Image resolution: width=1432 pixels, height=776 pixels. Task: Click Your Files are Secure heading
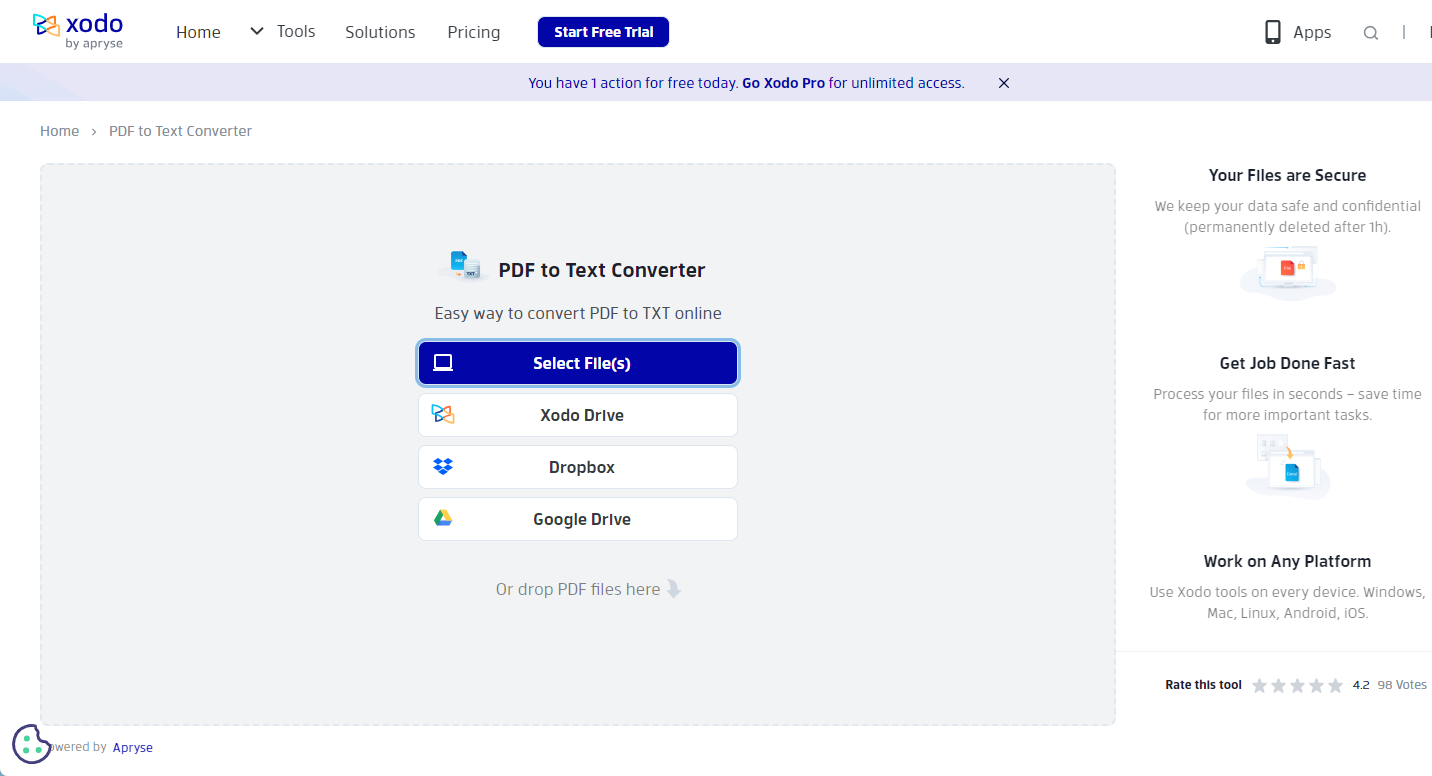(1287, 175)
